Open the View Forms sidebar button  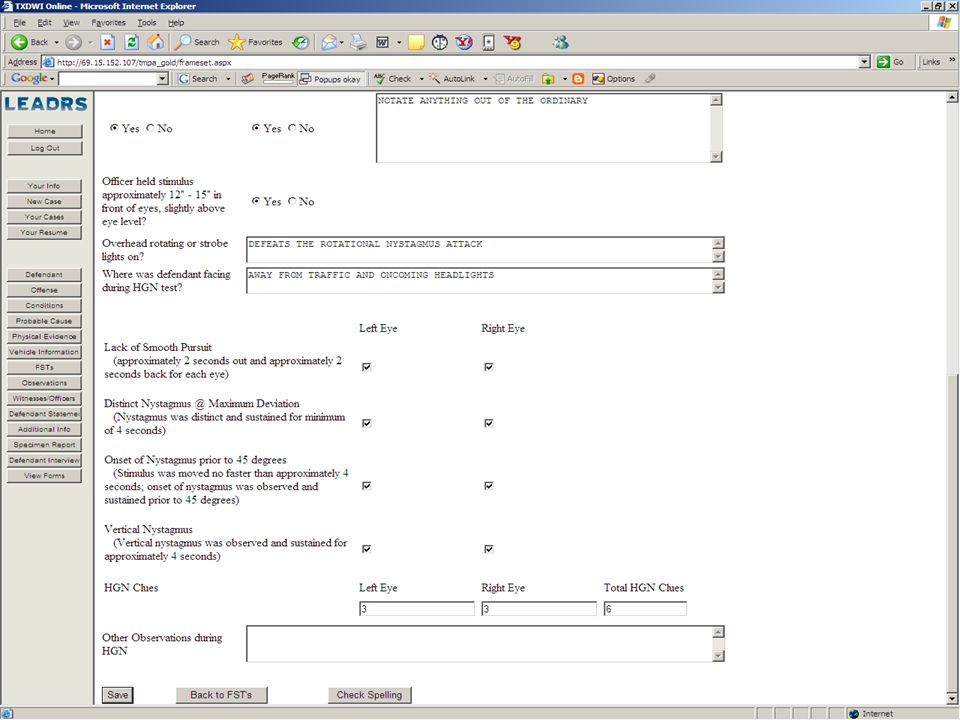(x=44, y=476)
